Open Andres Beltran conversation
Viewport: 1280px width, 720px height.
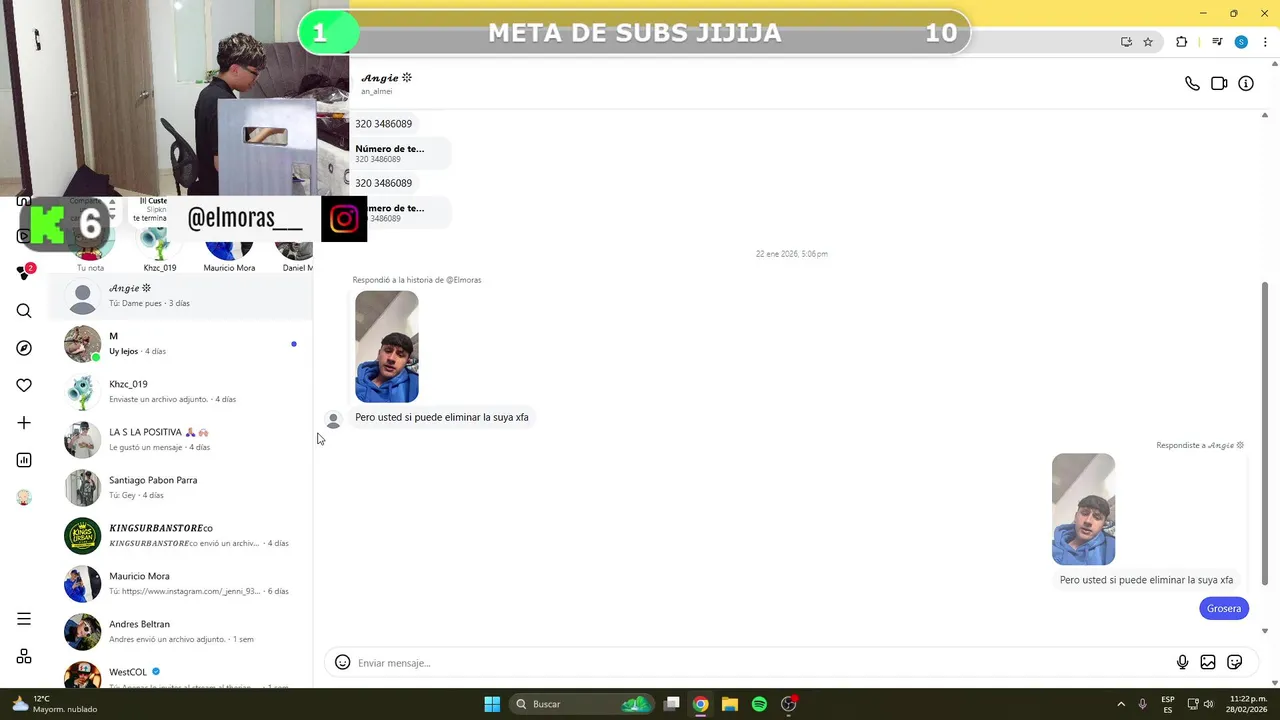click(x=181, y=631)
